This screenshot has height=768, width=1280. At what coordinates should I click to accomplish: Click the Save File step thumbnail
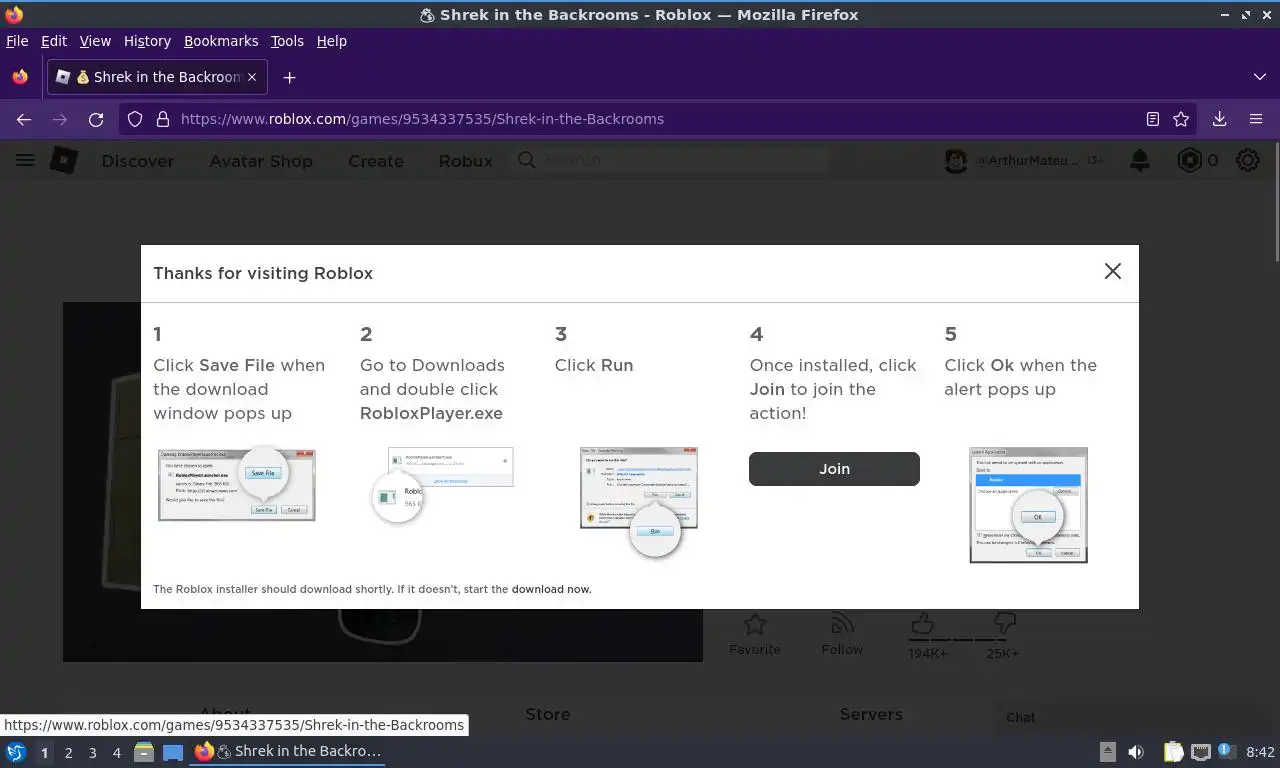pos(237,484)
